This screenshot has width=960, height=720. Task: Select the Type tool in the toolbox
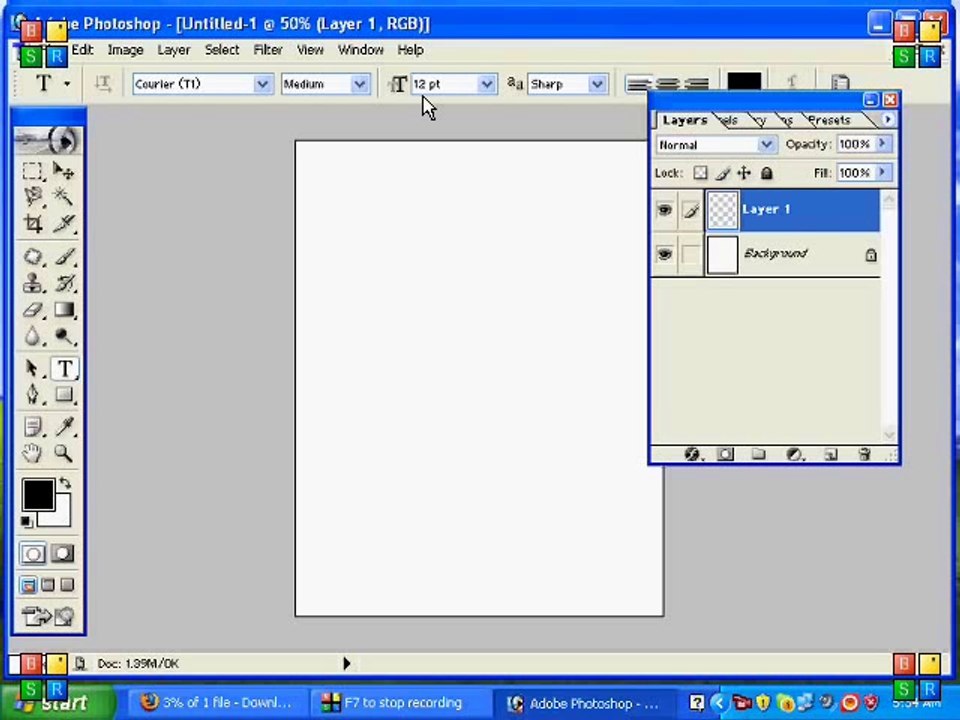pos(64,368)
